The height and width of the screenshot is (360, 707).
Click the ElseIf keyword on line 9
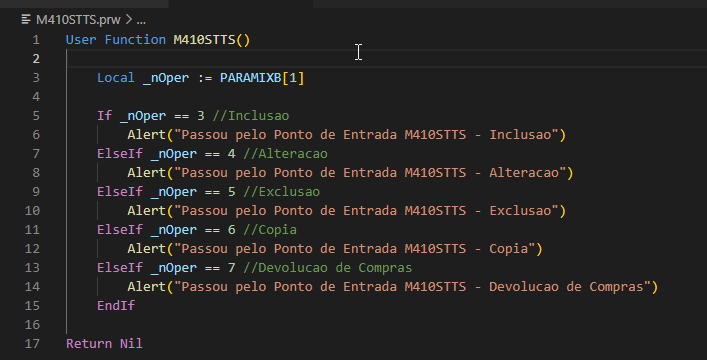coord(119,191)
